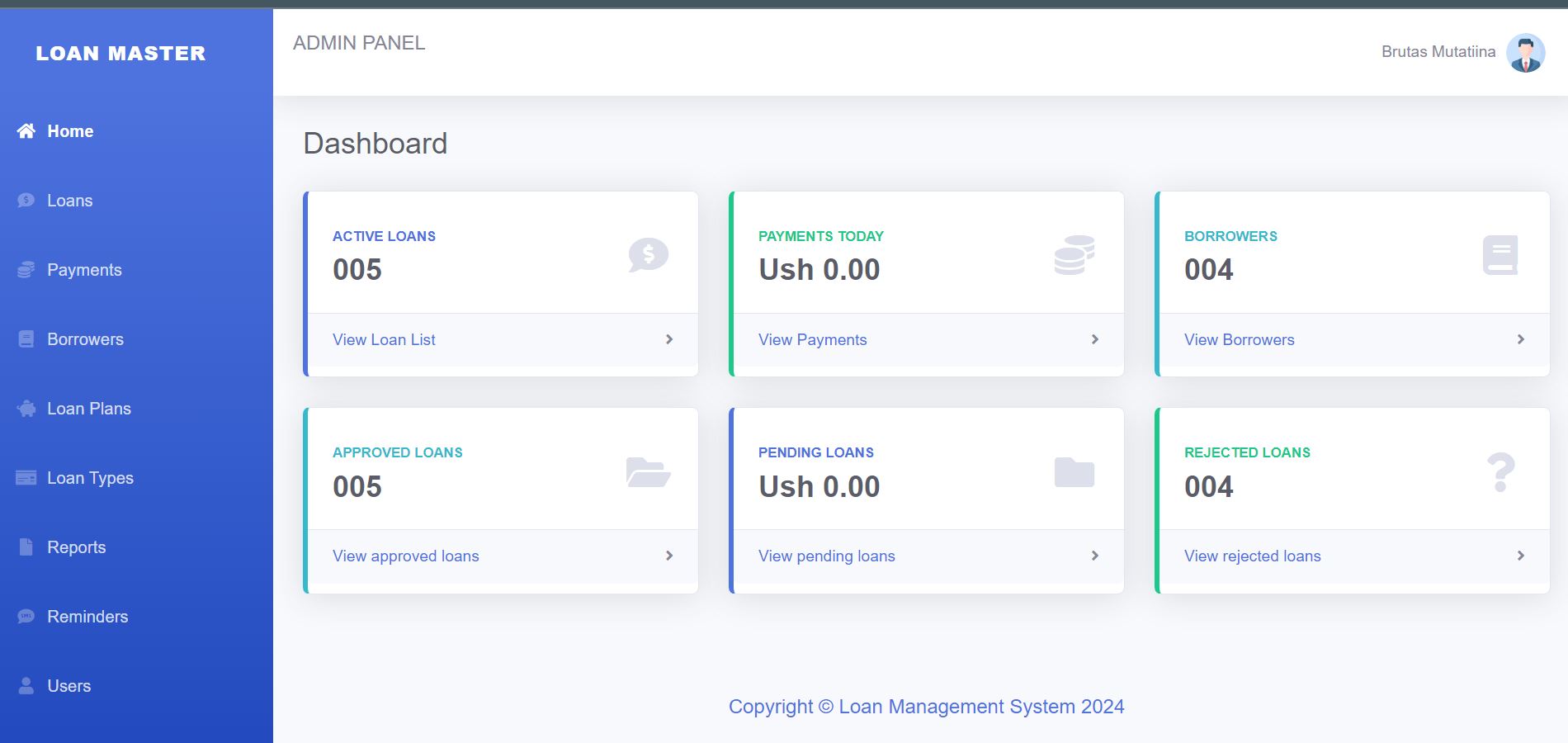The width and height of the screenshot is (1568, 743).
Task: Click chevron arrow beside View Loan List
Action: click(669, 339)
